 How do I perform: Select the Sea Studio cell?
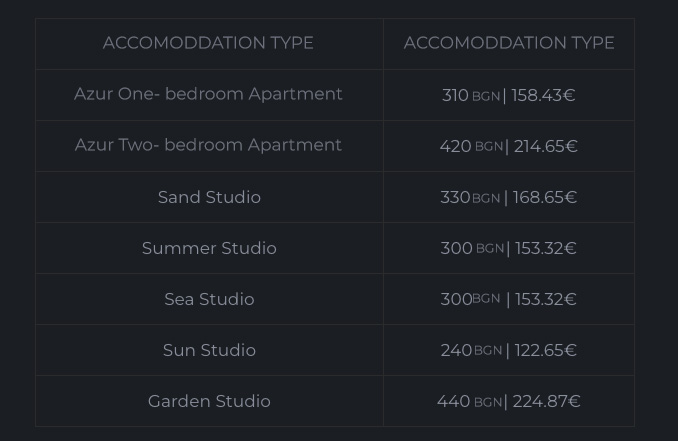coord(209,299)
